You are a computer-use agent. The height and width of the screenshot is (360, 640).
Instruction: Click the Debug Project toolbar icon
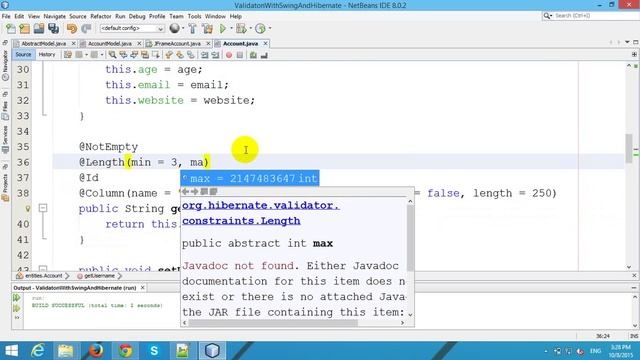point(241,29)
